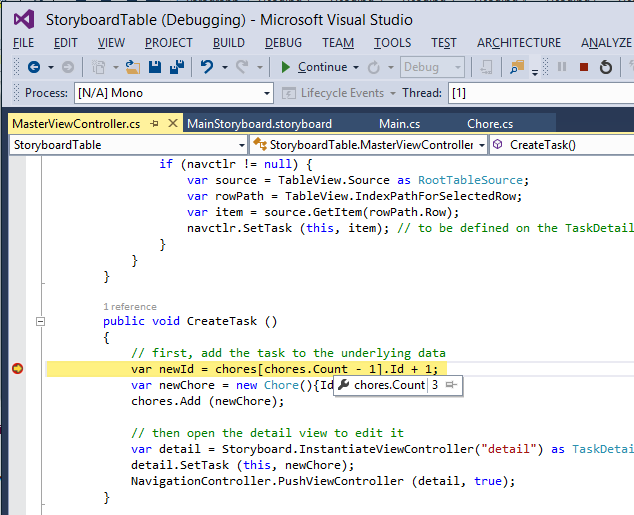
Task: Click the Save All icon
Action: pyautogui.click(x=177, y=67)
